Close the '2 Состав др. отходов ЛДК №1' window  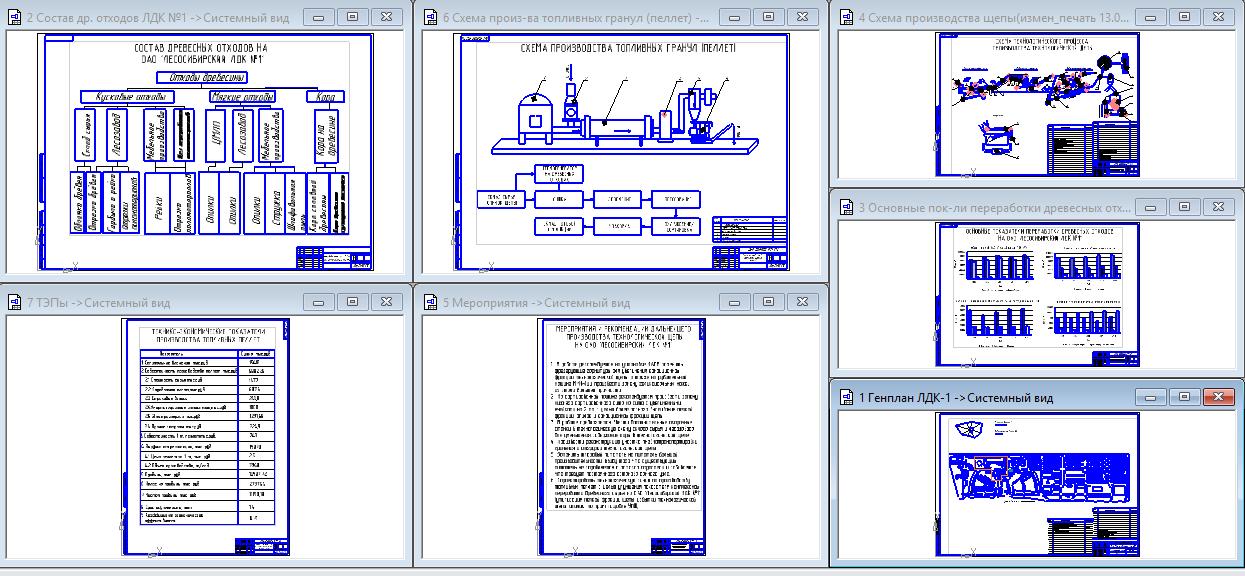(x=387, y=17)
